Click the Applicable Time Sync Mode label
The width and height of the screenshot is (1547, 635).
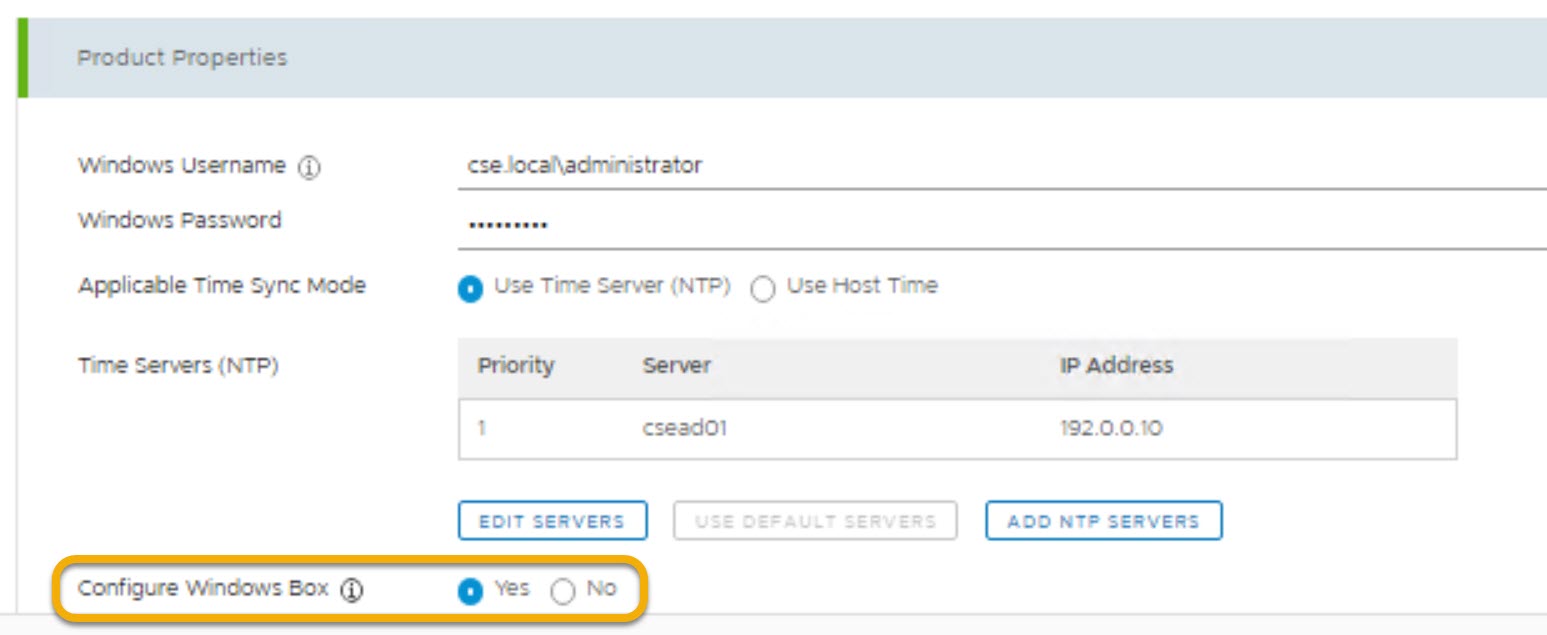click(x=222, y=286)
